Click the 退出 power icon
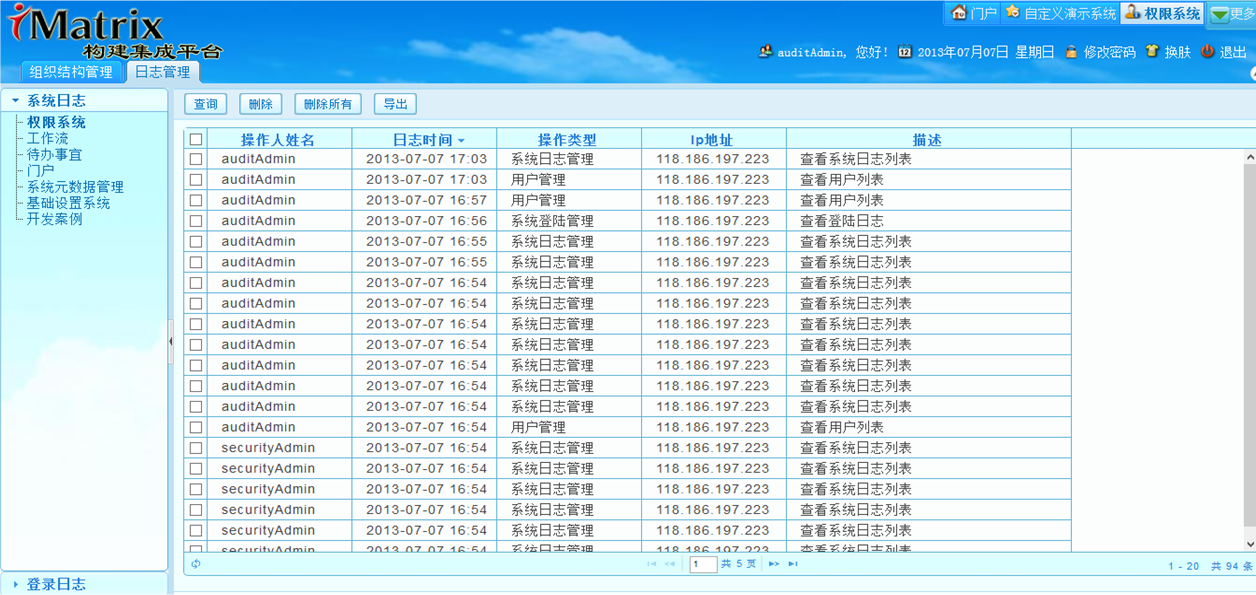Screen dimensions: 1256x595 click(x=1207, y=51)
